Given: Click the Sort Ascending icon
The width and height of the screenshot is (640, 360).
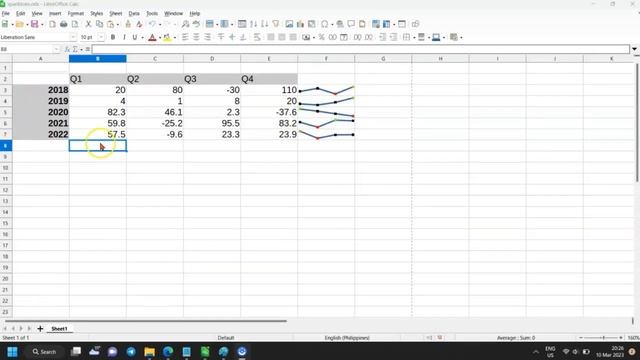Looking at the screenshot, I should 253,24.
